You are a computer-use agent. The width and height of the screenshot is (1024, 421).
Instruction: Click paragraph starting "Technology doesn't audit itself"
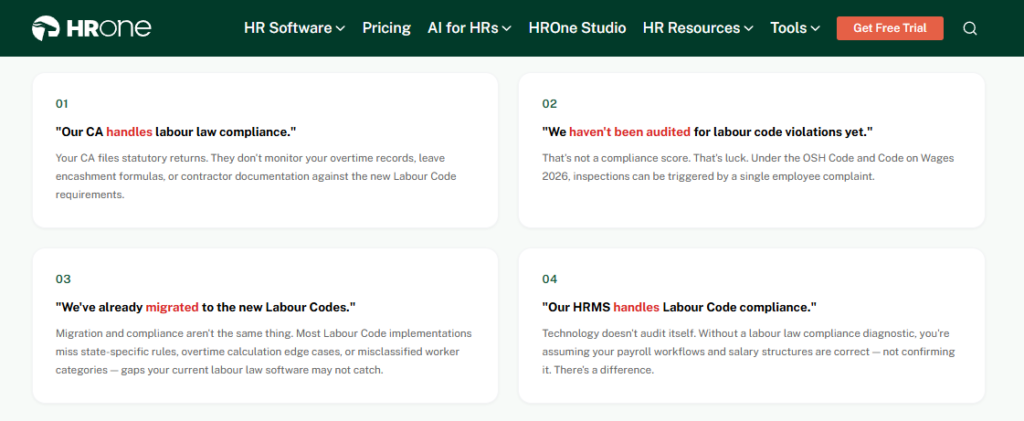click(749, 351)
